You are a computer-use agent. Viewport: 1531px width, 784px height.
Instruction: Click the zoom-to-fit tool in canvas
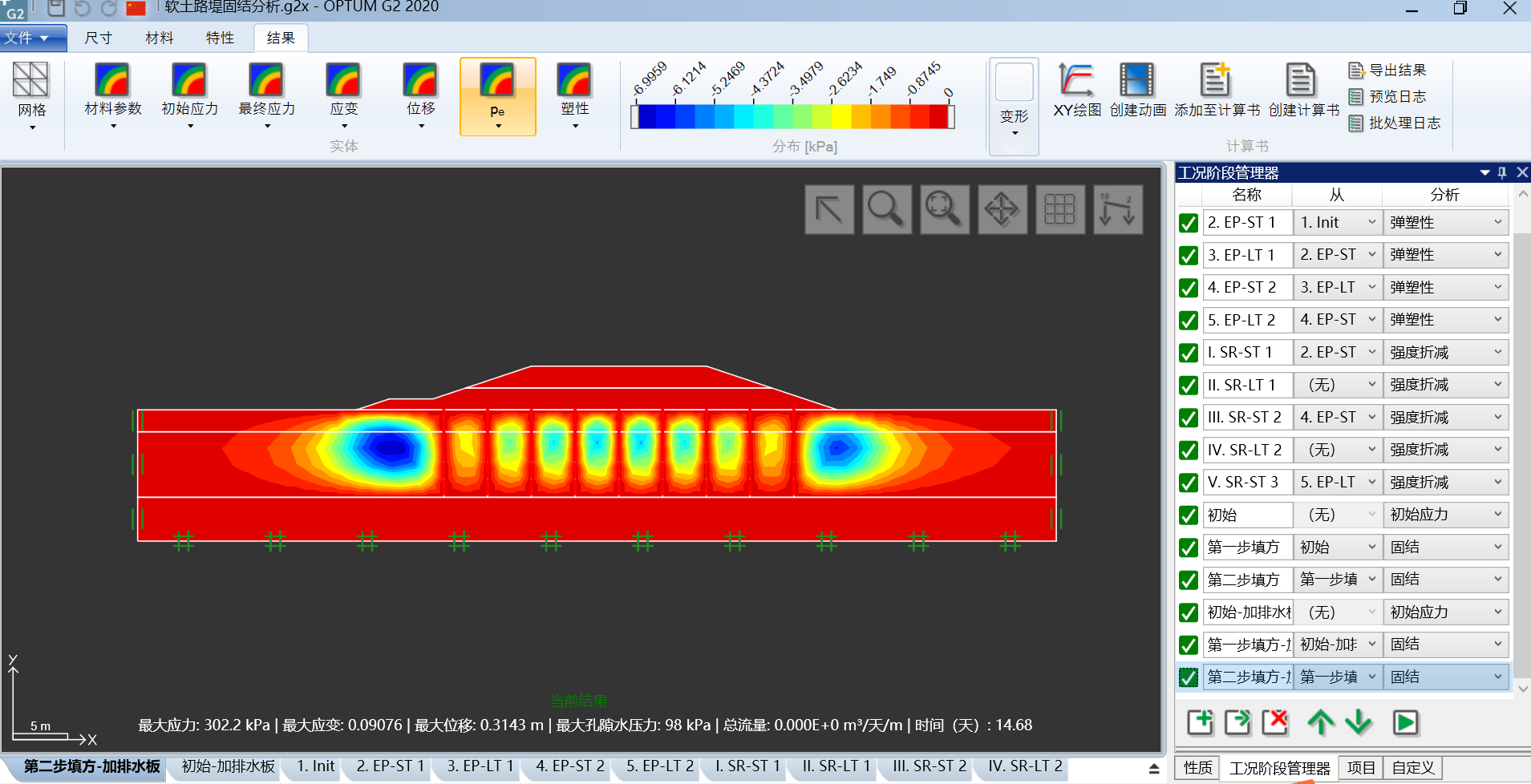click(944, 210)
